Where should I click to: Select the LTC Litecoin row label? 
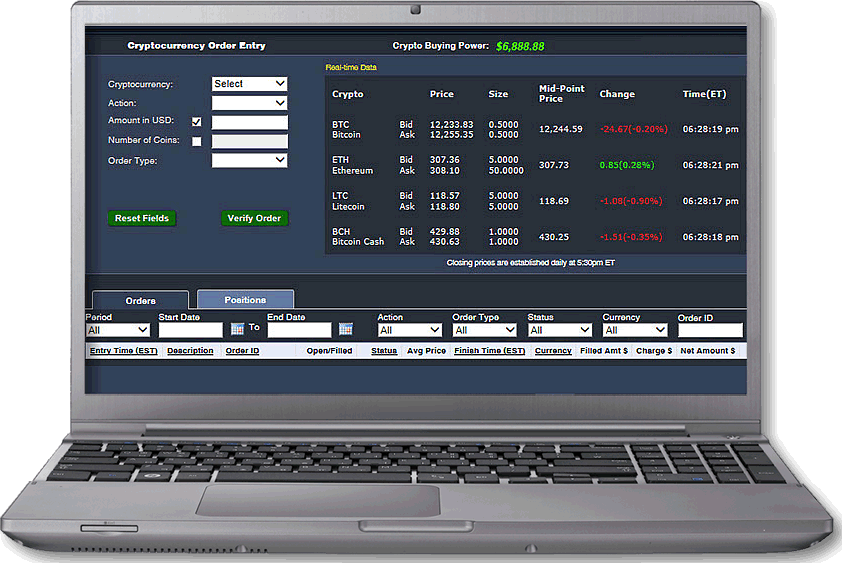click(x=348, y=201)
